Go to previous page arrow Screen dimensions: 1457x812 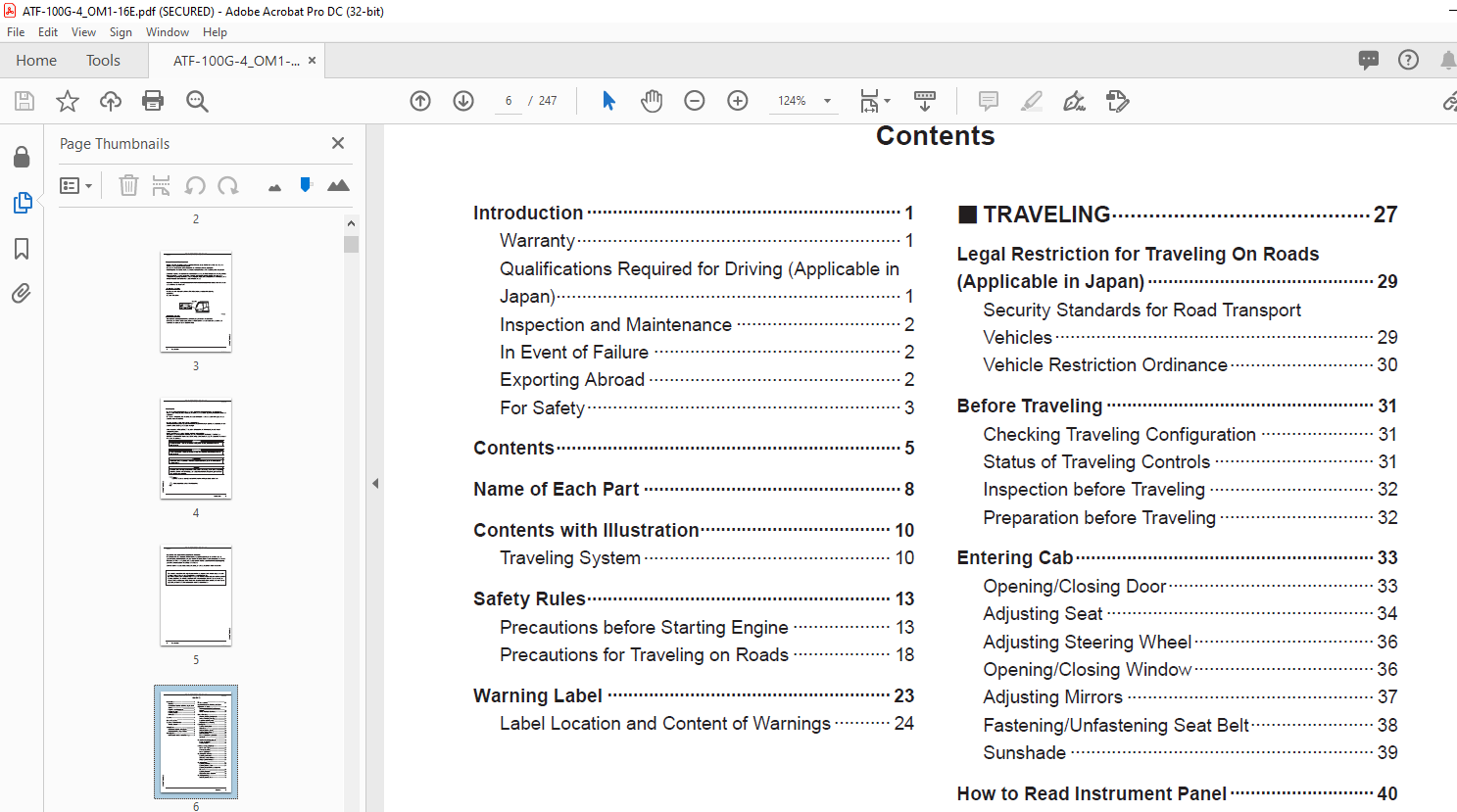tap(420, 101)
